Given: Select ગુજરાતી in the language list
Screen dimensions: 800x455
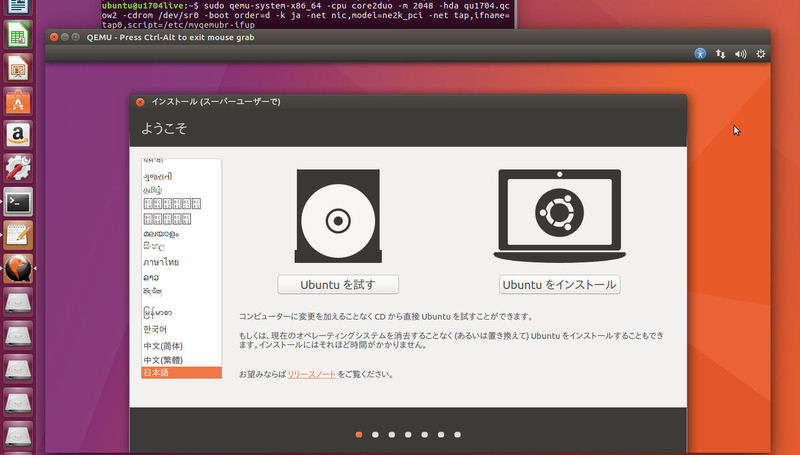Looking at the screenshot, I should [x=158, y=176].
